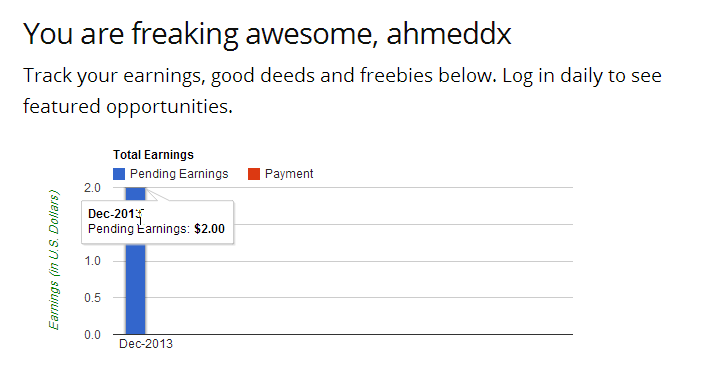The width and height of the screenshot is (728, 365).
Task: Click the Dec-2013 x-axis label
Action: (x=146, y=344)
